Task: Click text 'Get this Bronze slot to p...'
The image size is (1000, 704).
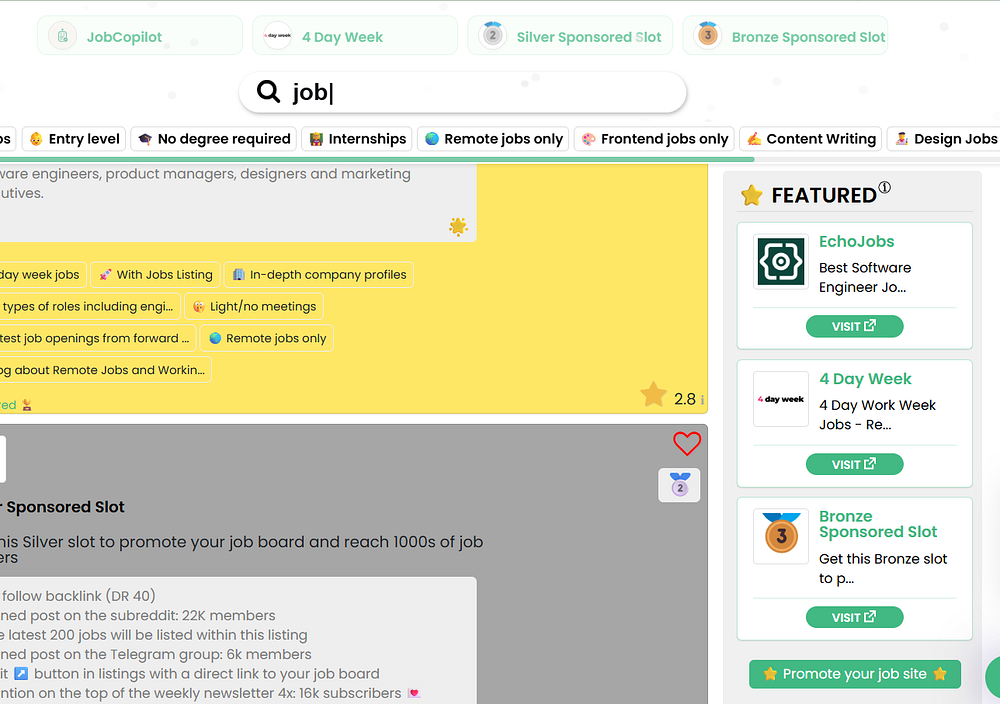Action: (x=883, y=568)
